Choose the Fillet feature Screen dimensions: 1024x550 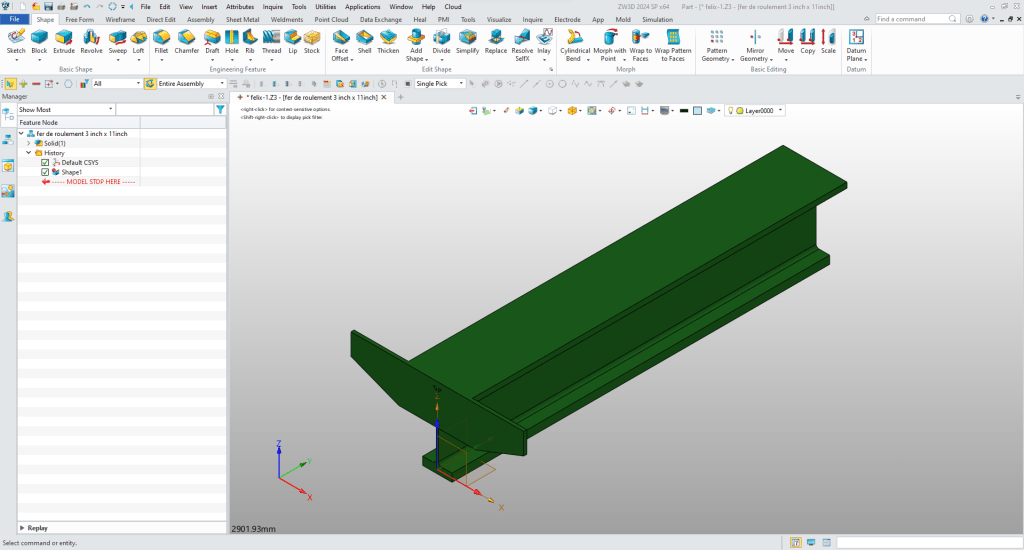click(161, 38)
